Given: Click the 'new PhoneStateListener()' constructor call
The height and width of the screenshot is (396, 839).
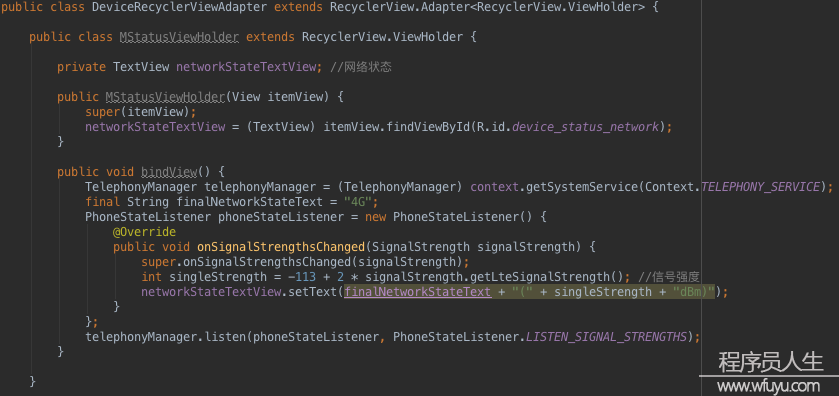Looking at the screenshot, I should (449, 217).
